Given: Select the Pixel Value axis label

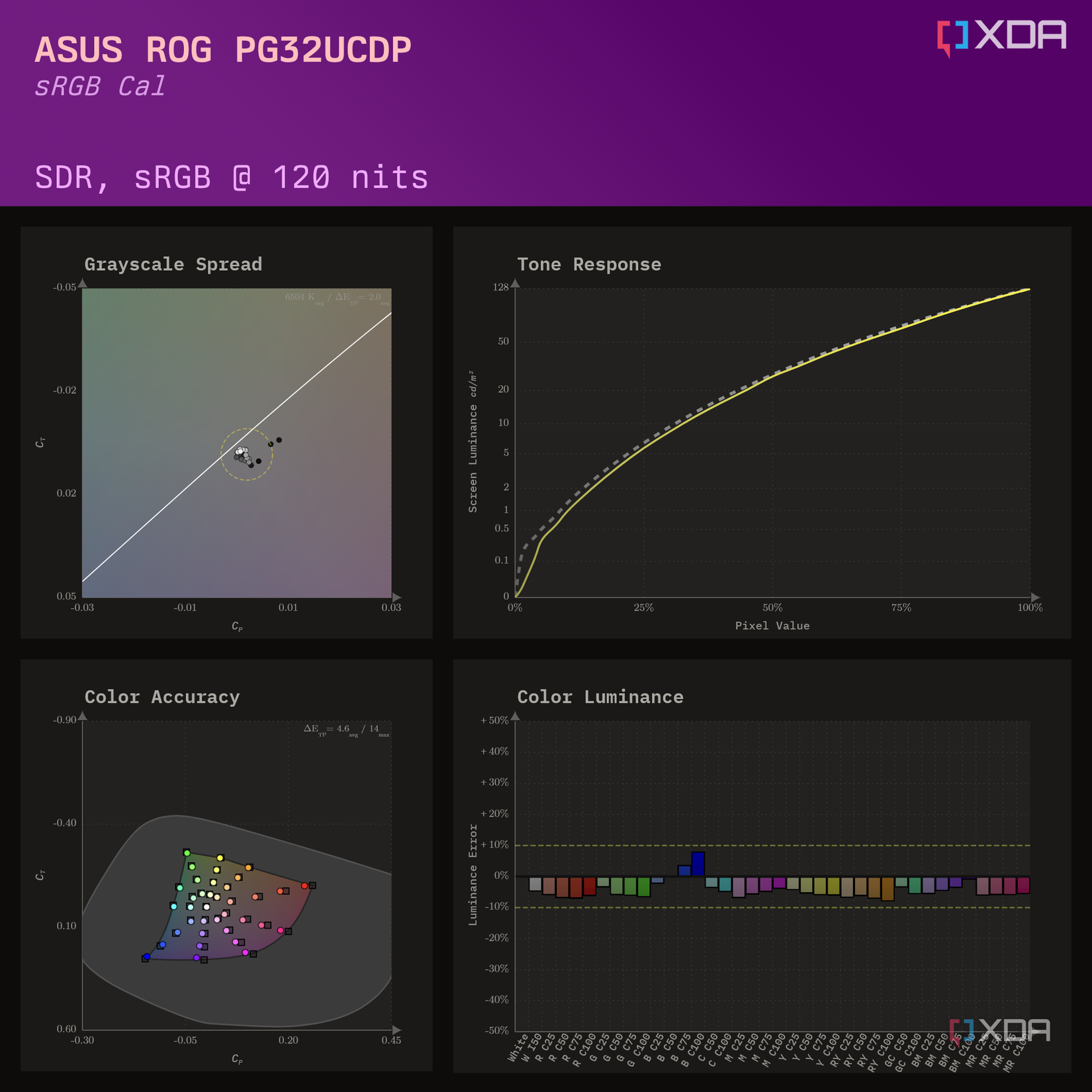Looking at the screenshot, I should tap(772, 625).
